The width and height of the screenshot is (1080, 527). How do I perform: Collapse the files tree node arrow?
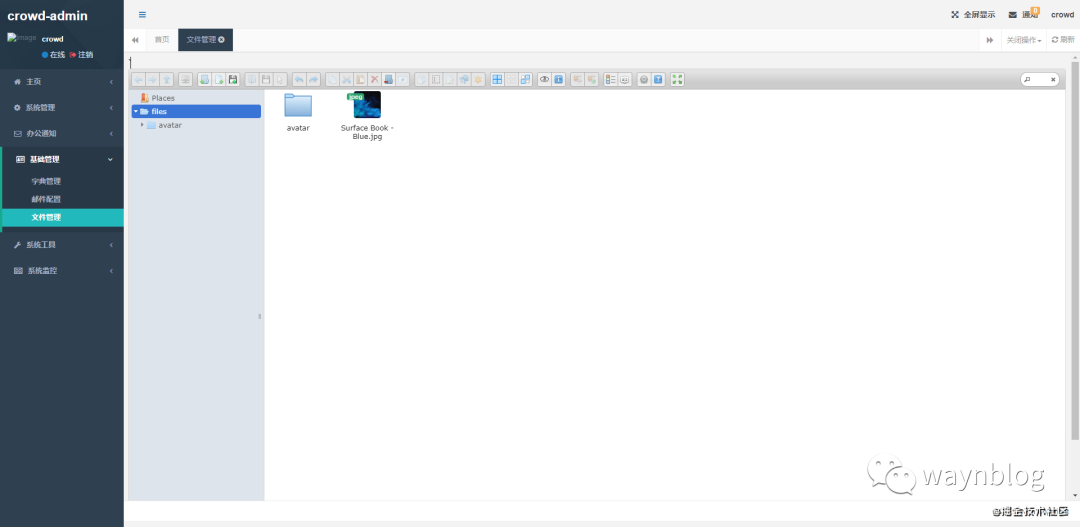click(x=136, y=111)
